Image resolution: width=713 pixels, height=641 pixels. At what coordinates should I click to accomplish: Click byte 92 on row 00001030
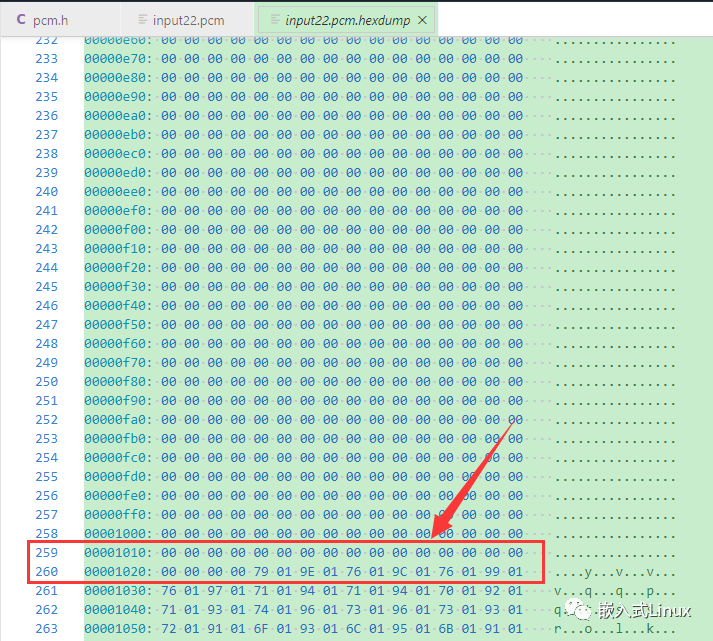tap(492, 591)
